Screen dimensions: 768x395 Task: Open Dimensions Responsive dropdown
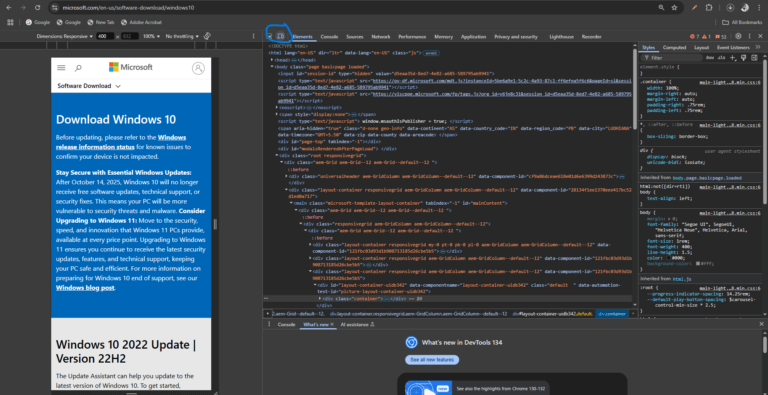pos(65,36)
